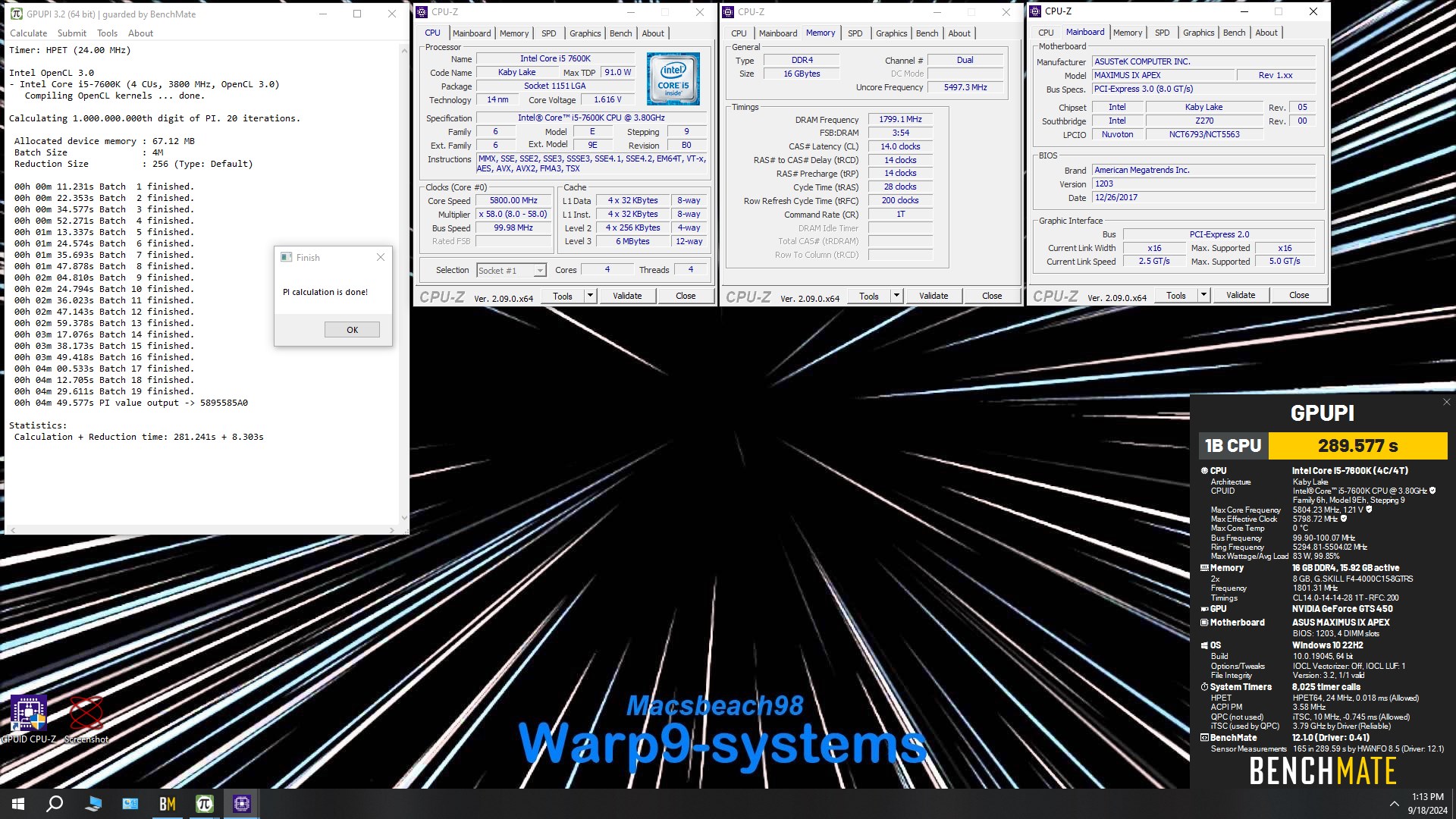
Task: Open Windows search from the taskbar
Action: coord(55,804)
